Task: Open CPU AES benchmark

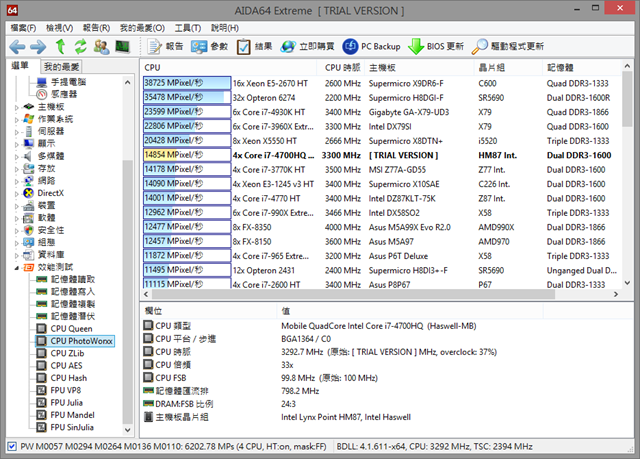Action: (x=66, y=366)
